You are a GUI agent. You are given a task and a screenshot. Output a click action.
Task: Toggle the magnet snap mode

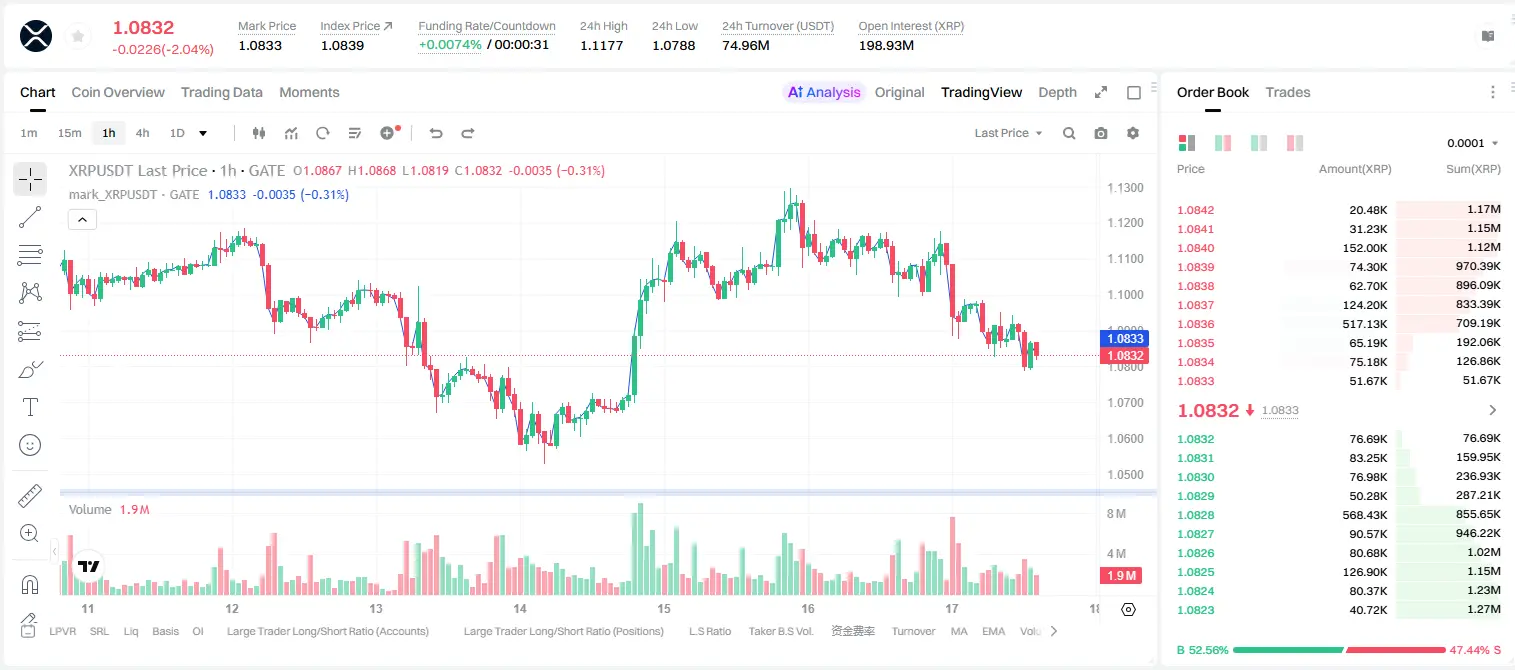30,584
